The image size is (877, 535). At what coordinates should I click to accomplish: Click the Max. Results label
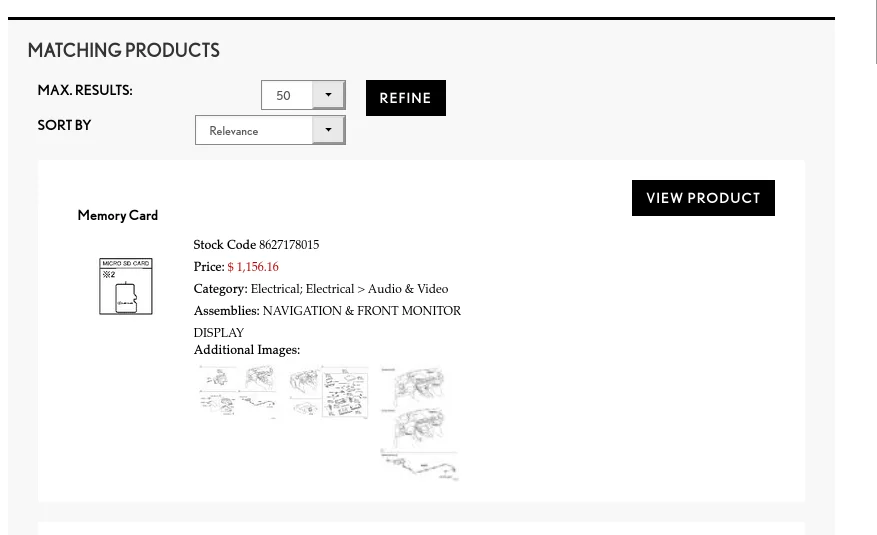click(85, 90)
